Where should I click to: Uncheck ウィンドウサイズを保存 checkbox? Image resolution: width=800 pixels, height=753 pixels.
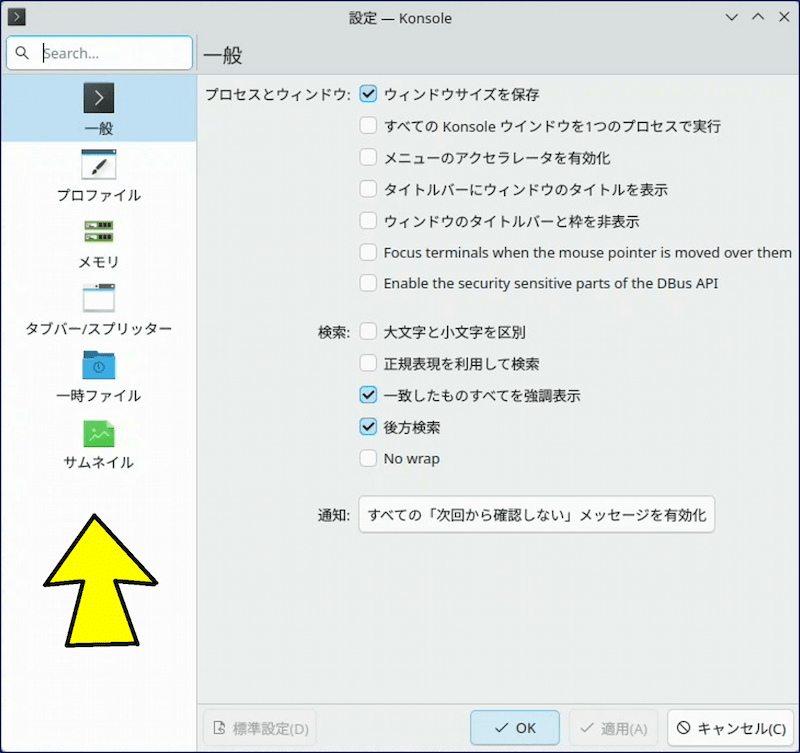pyautogui.click(x=368, y=95)
